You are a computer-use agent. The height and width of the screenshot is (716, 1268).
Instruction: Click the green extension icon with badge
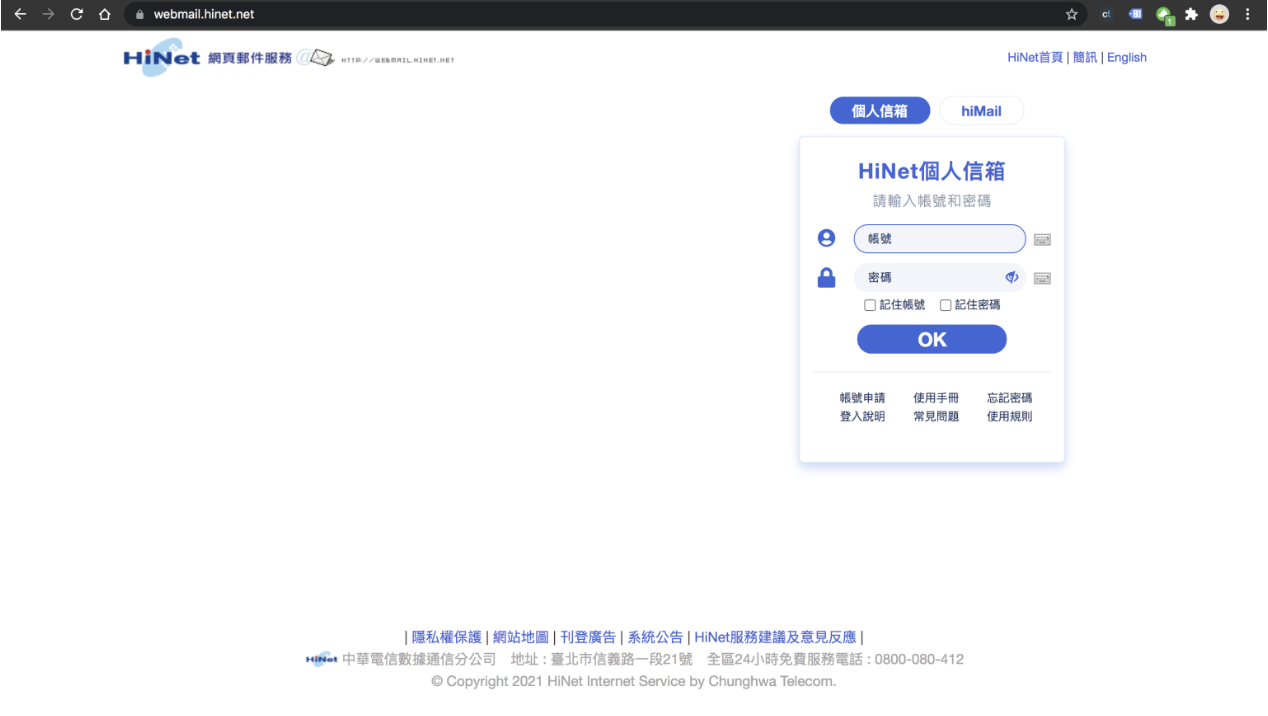pyautogui.click(x=1164, y=15)
